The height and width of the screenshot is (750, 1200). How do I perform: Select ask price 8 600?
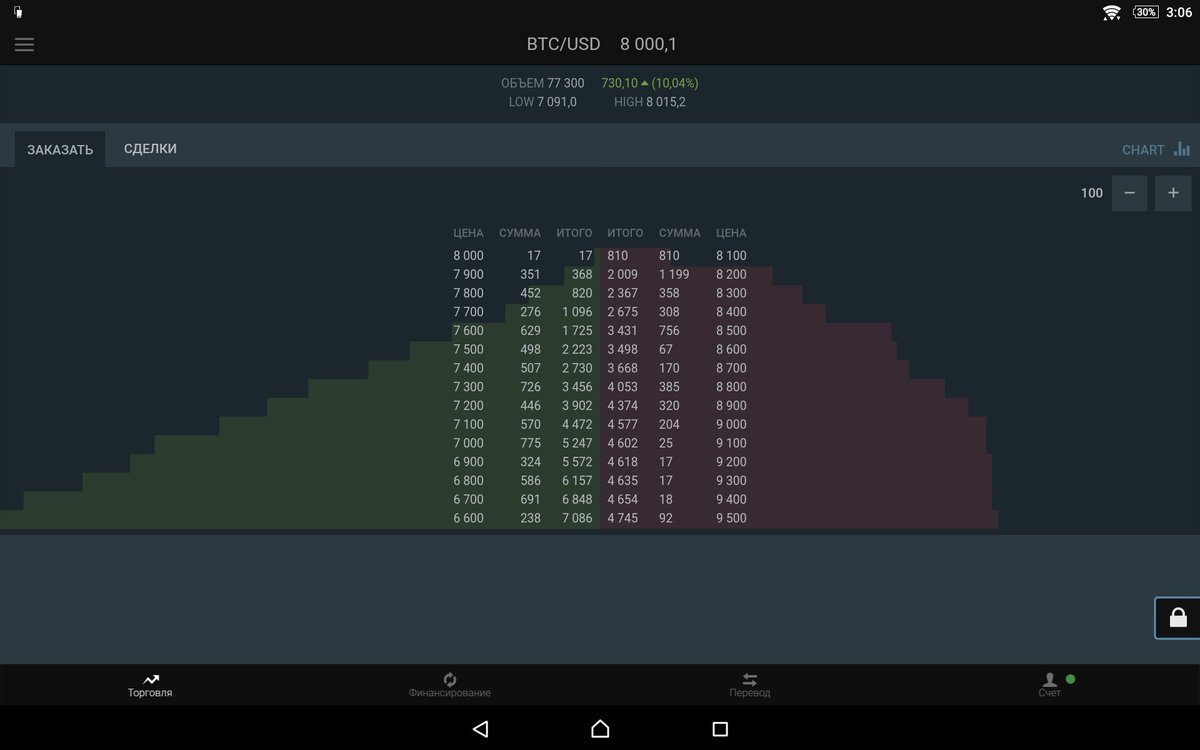(x=731, y=349)
